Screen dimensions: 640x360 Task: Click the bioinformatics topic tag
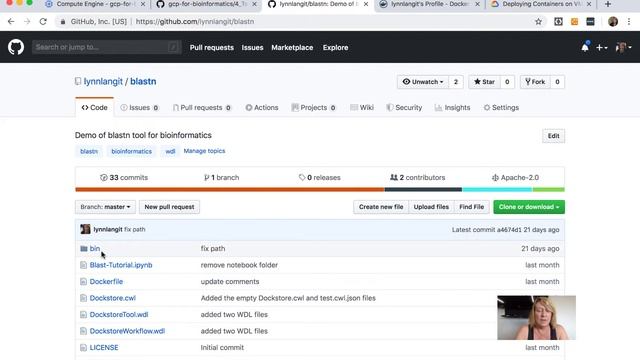(131, 151)
